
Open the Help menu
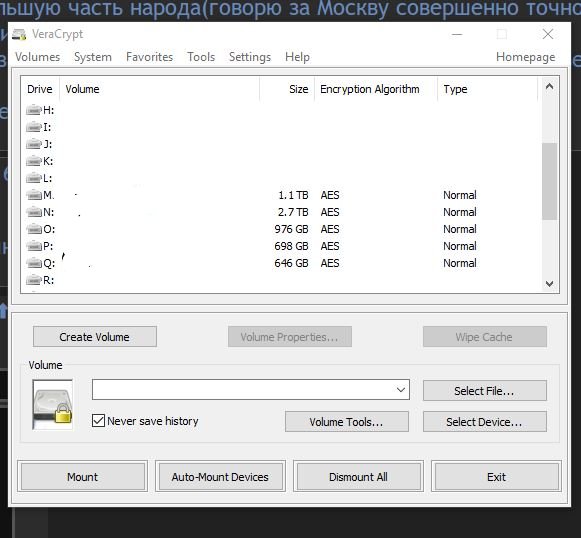point(297,57)
